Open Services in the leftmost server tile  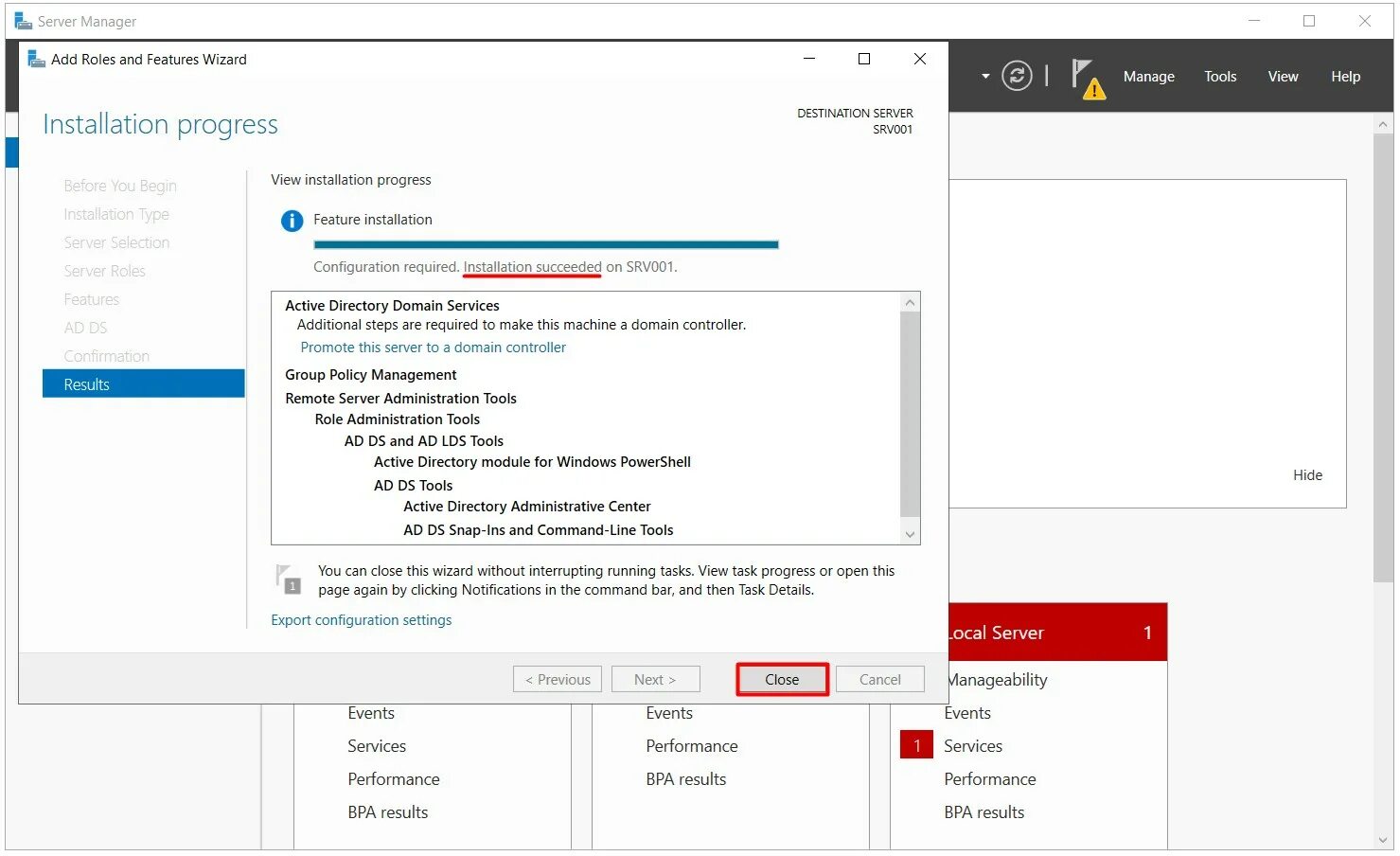[x=377, y=746]
